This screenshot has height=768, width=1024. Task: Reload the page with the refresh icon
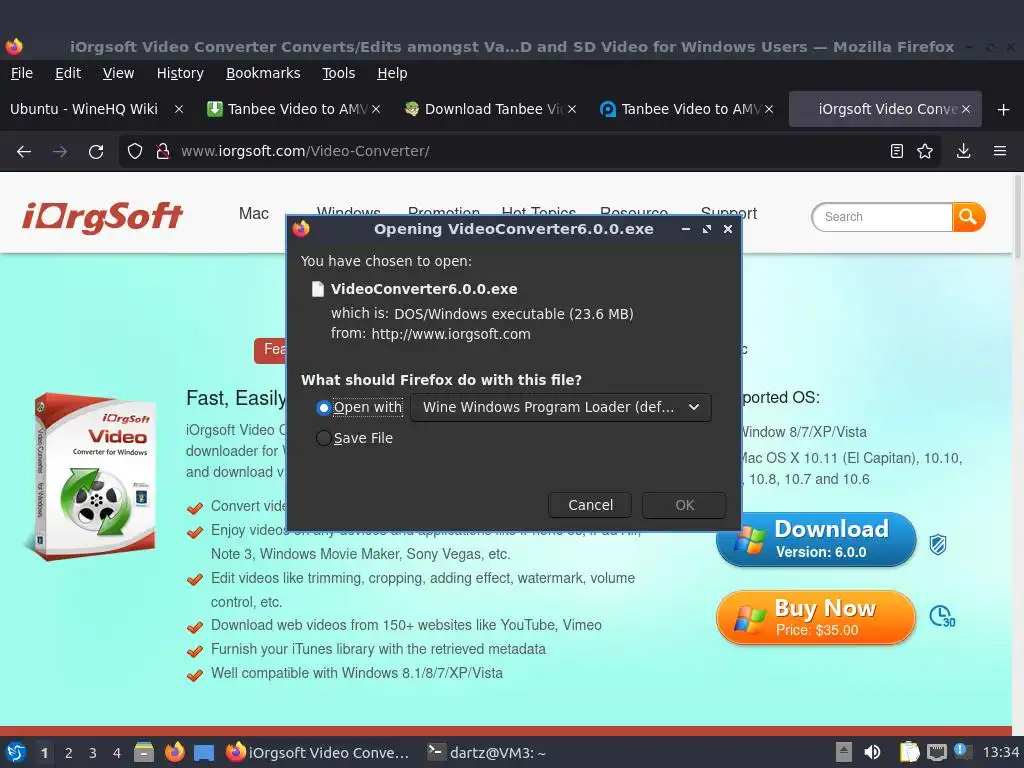[96, 152]
